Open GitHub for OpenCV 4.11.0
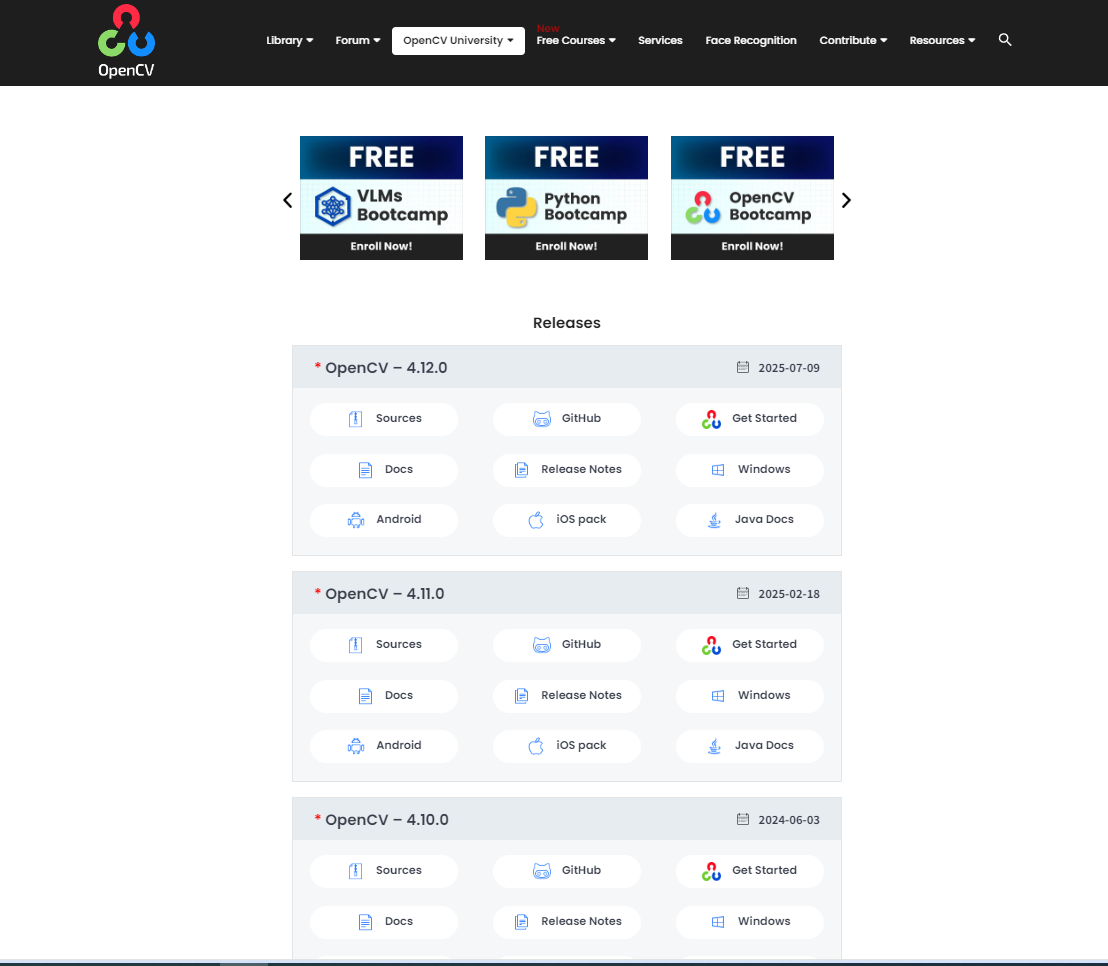 [567, 645]
